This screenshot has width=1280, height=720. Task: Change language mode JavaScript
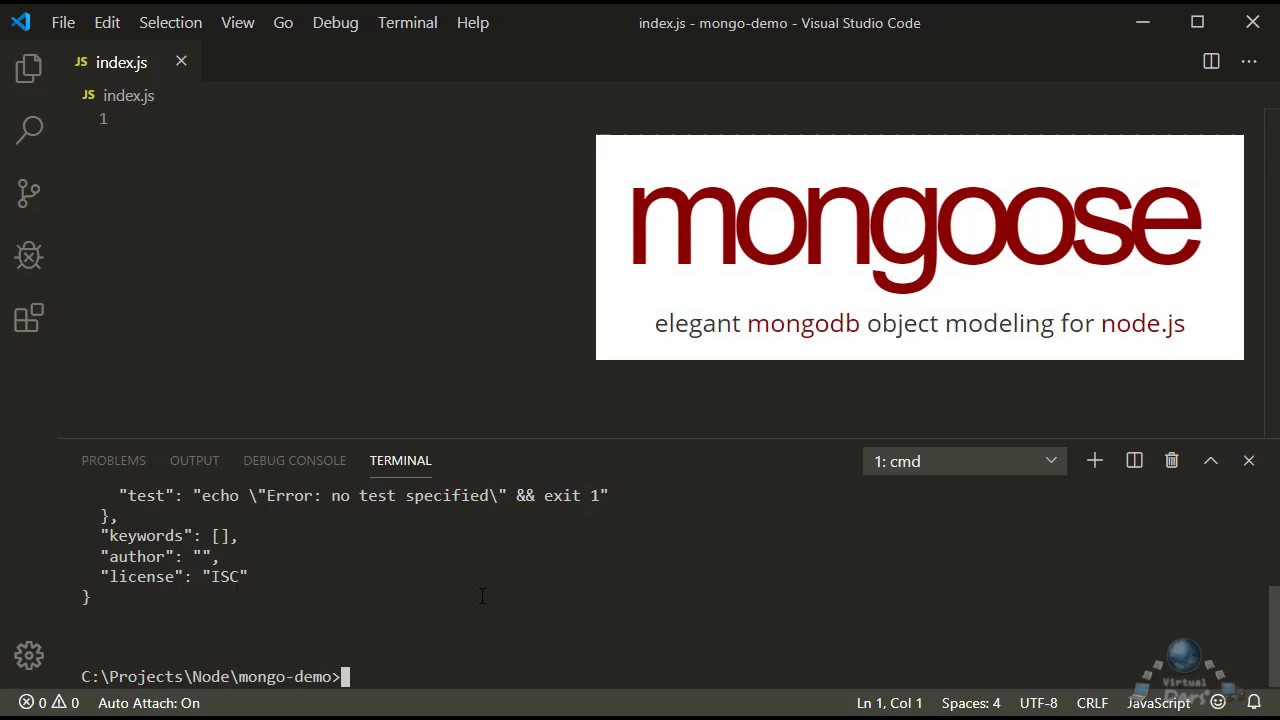(x=1159, y=703)
